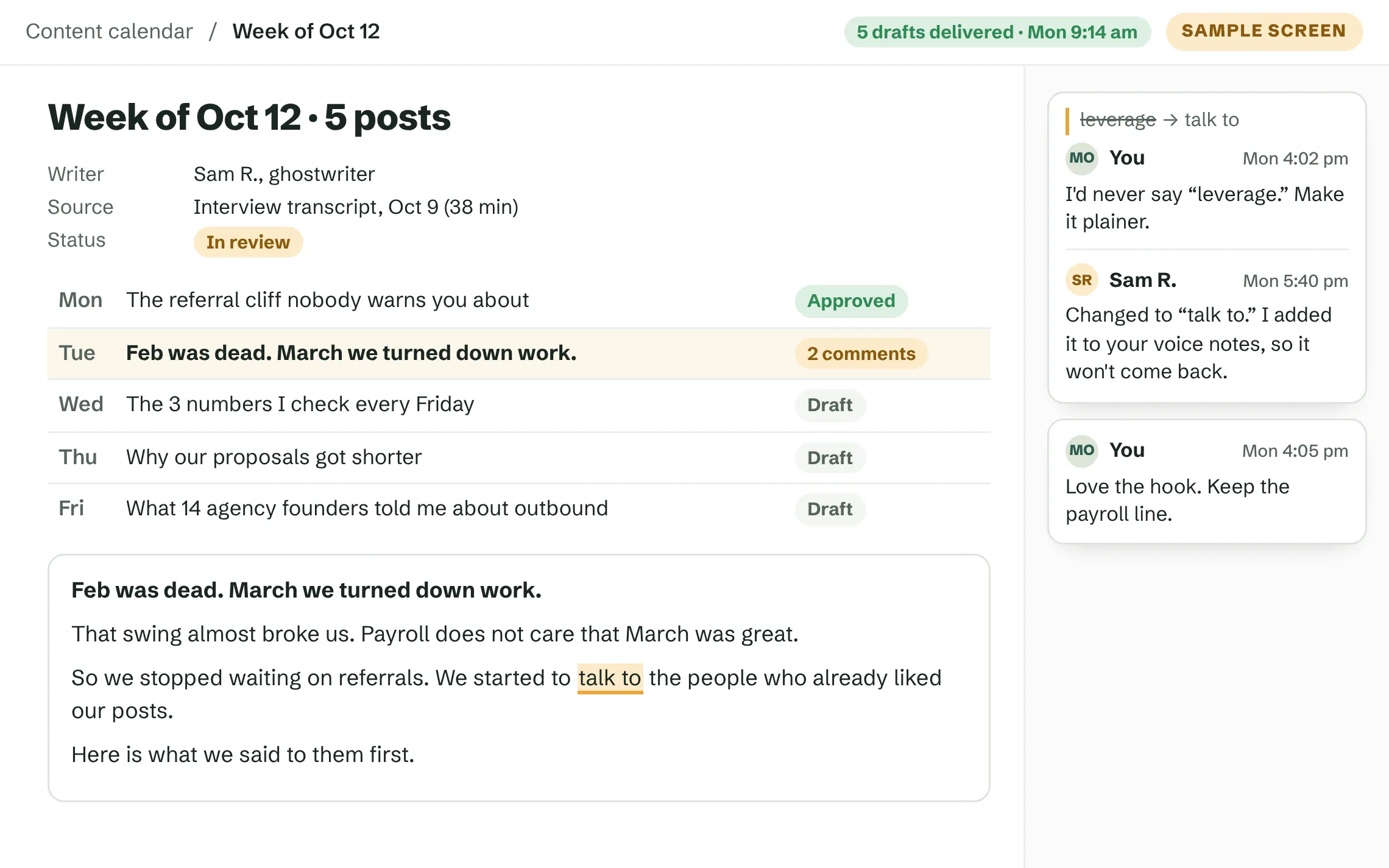Select the Week of Oct 12 breadcrumb
The image size is (1389, 868).
point(306,31)
